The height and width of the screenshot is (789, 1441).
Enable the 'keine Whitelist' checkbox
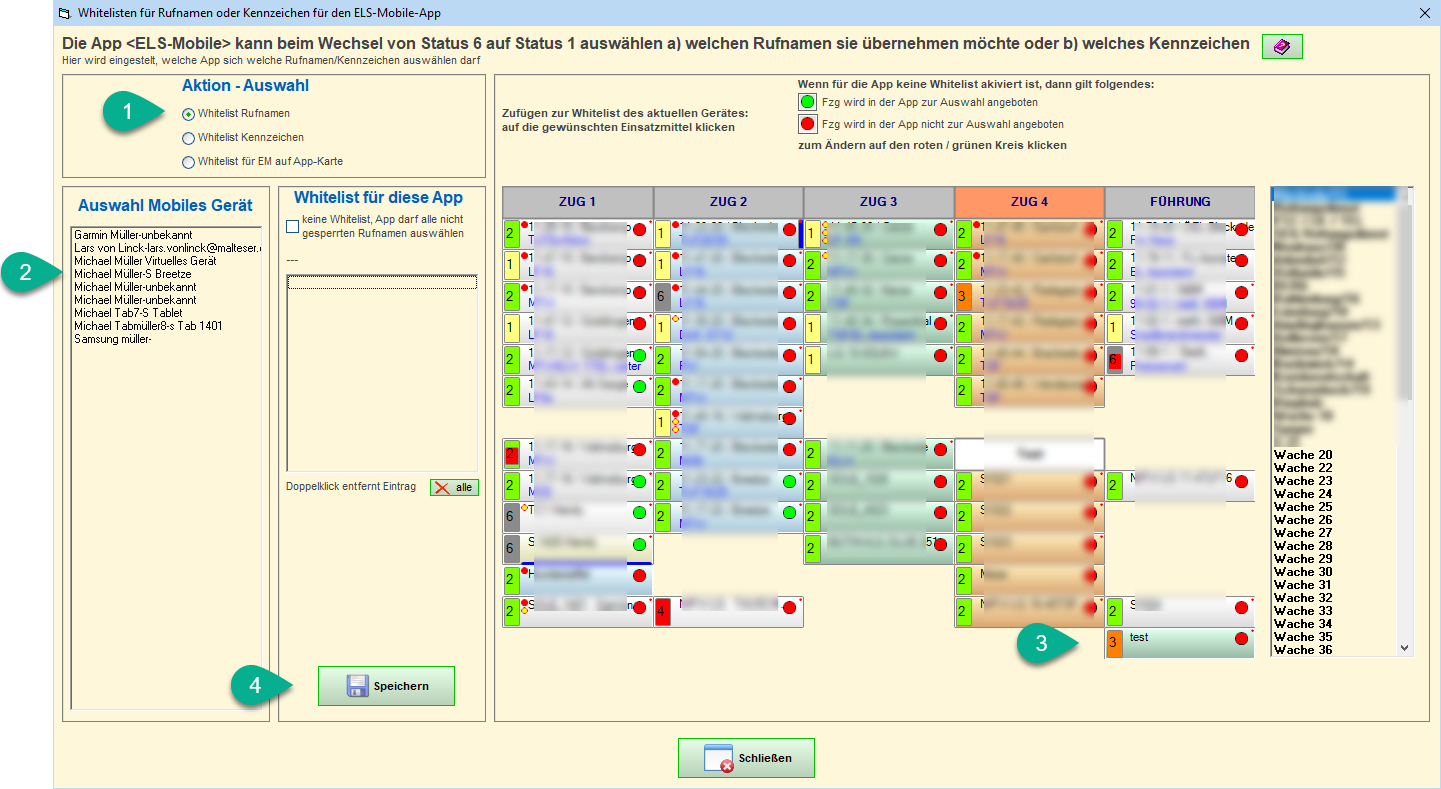pyautogui.click(x=292, y=226)
